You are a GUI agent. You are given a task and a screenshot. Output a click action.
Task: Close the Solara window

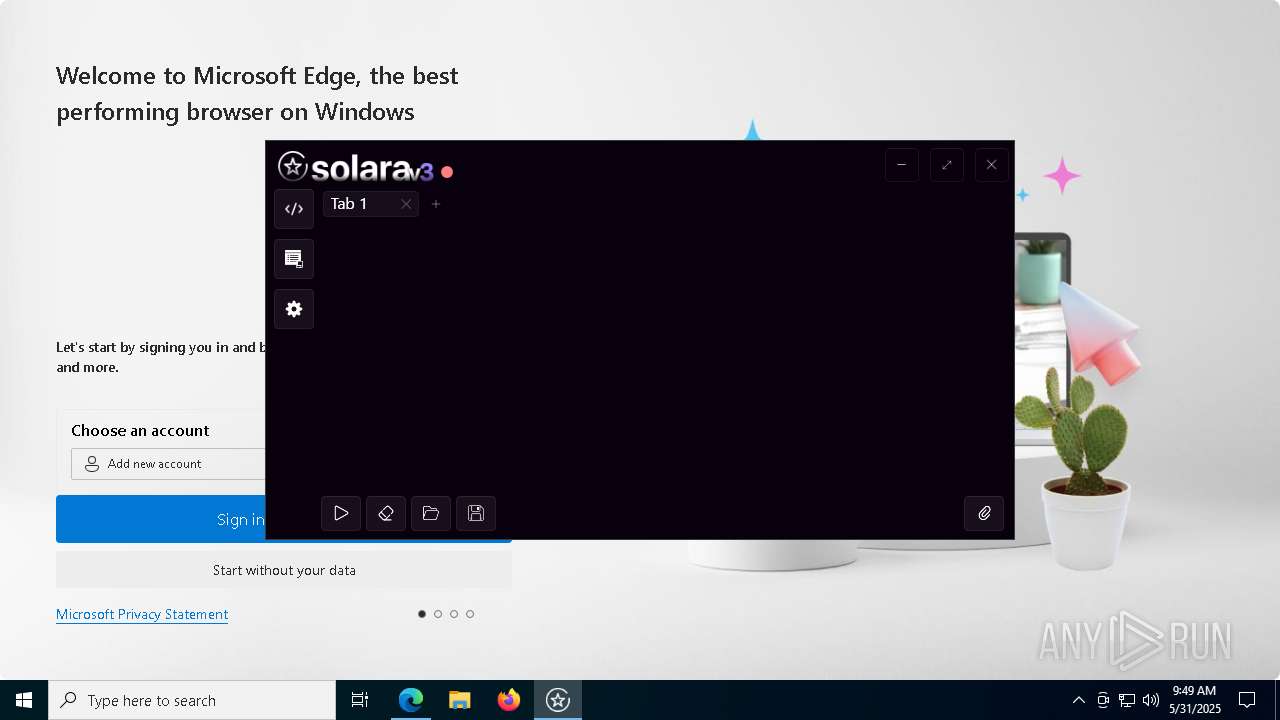click(992, 165)
